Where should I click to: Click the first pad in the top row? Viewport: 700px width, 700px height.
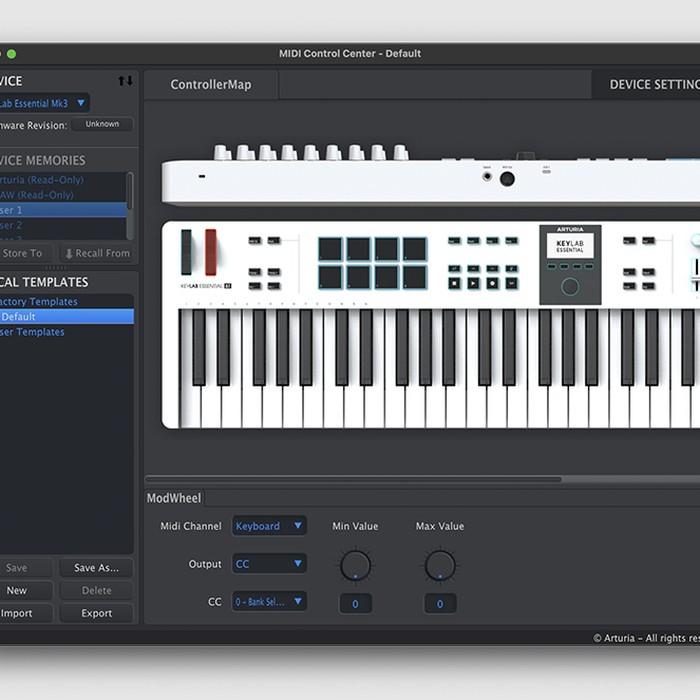coord(330,249)
